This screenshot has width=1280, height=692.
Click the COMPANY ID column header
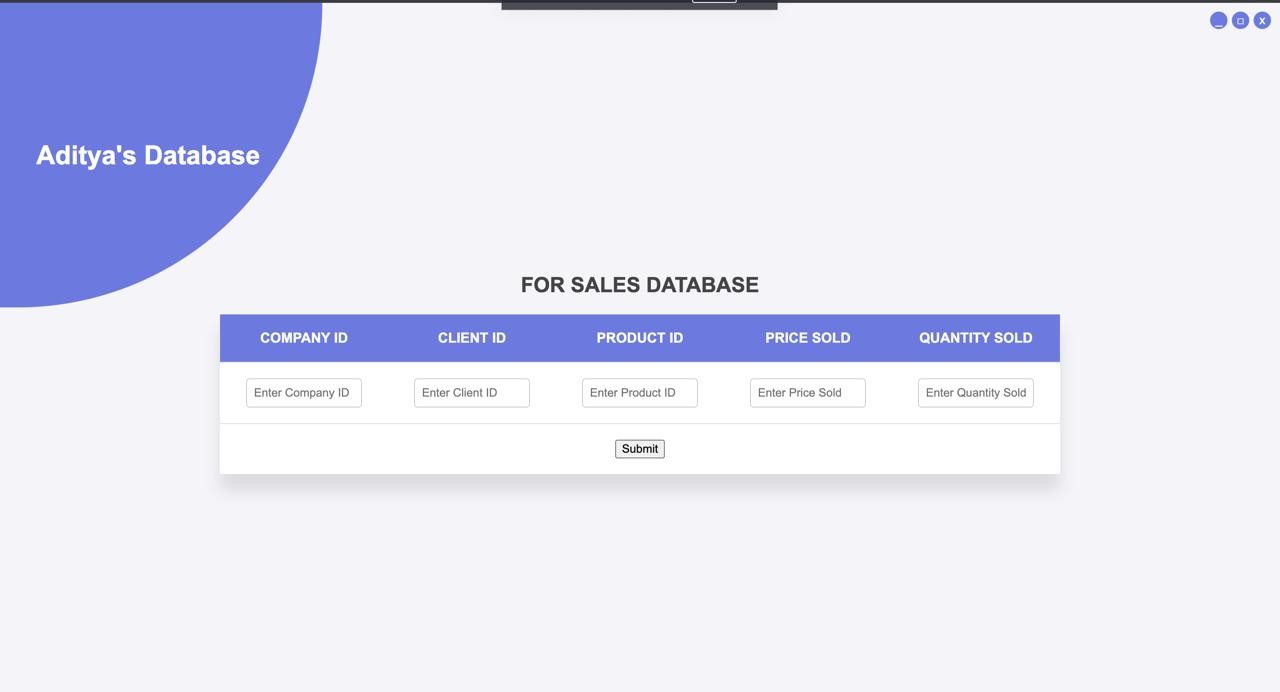304,338
